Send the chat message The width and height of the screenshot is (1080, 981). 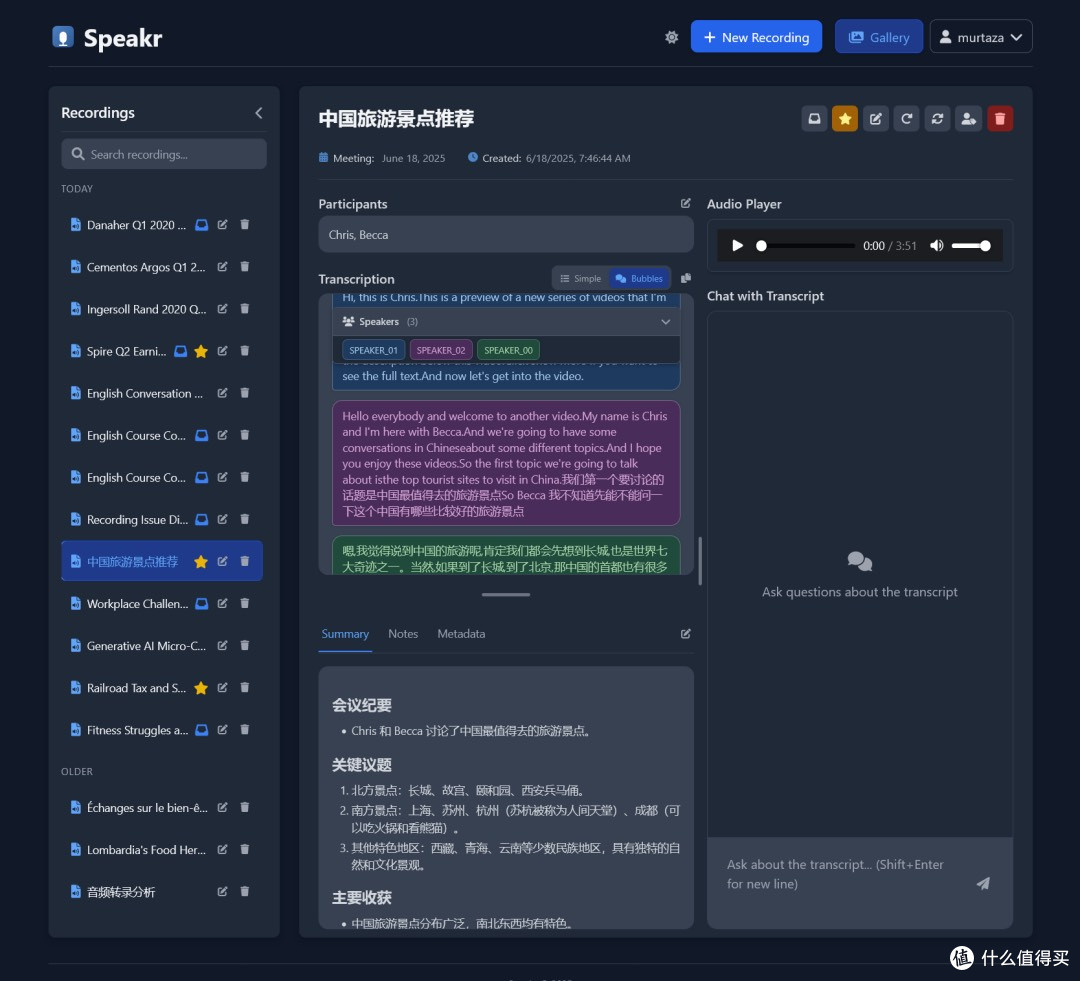pos(983,883)
